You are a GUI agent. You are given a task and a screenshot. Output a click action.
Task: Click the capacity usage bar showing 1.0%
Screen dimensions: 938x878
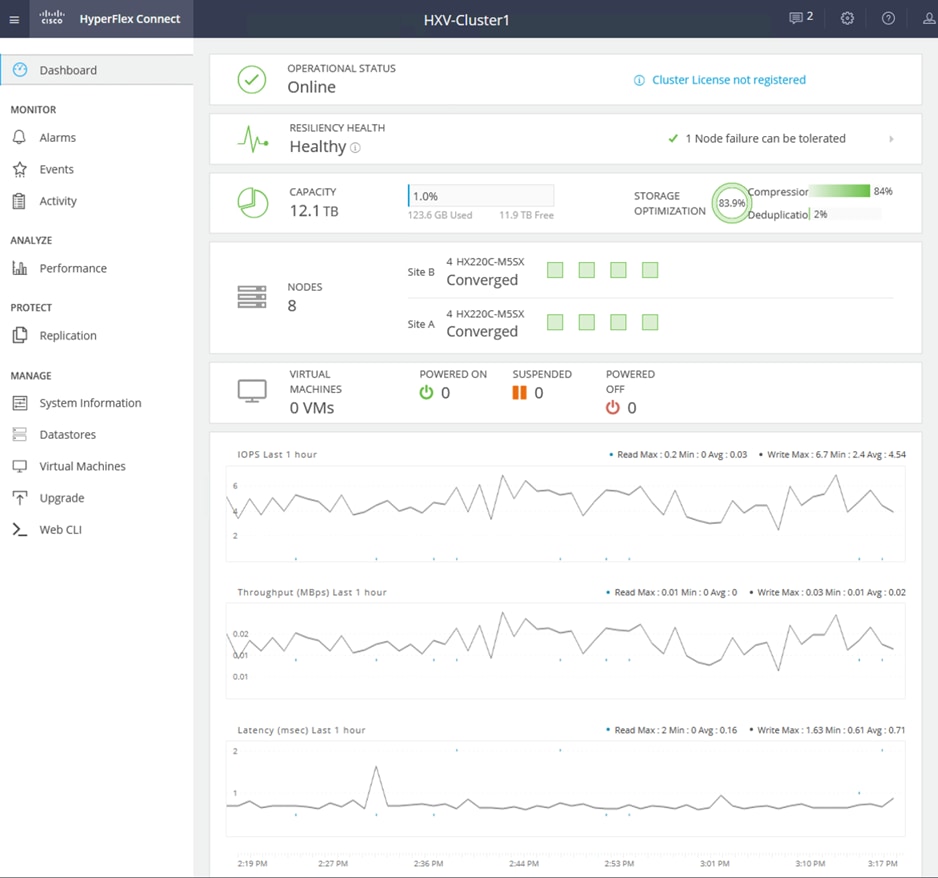coord(480,197)
